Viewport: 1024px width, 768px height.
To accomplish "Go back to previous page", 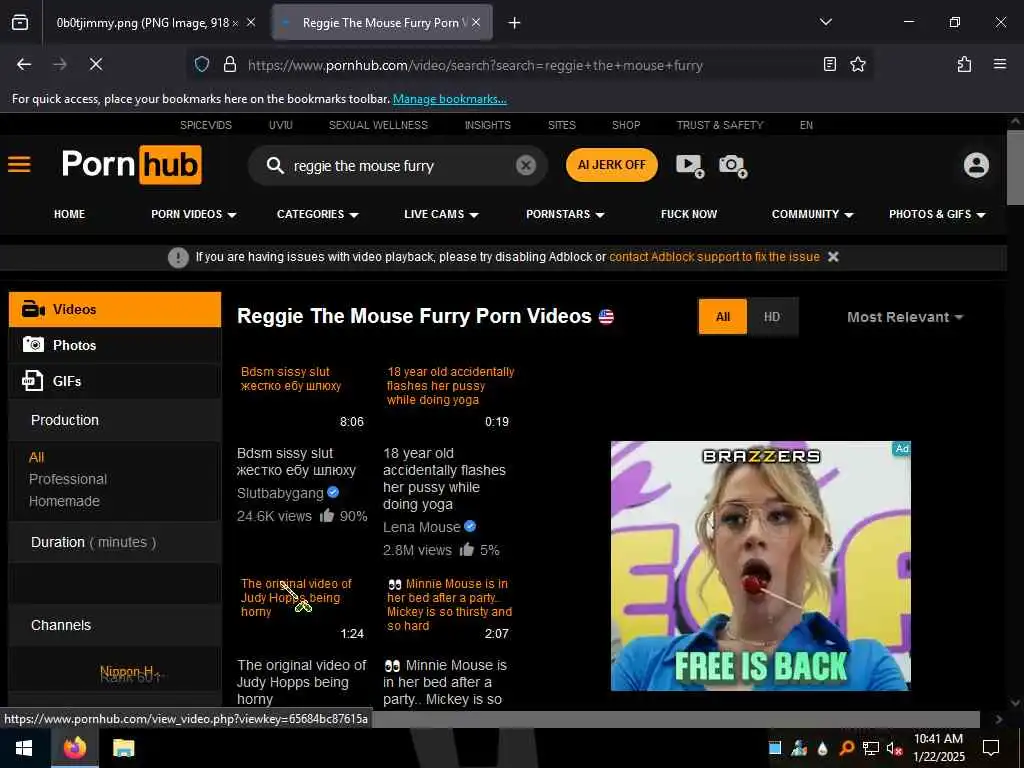I will point(24,64).
